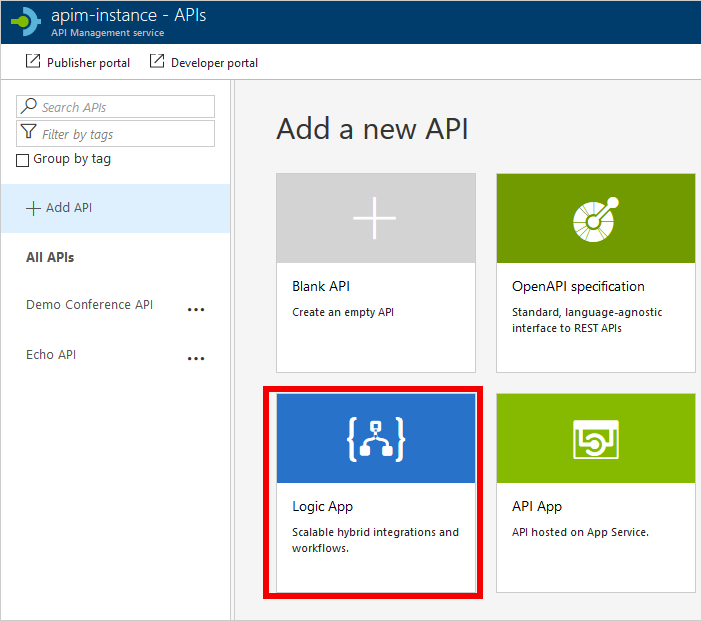Click 'Standard, language-agnostic interface' description
Screen dimensions: 701x621
pyautogui.click(x=587, y=320)
